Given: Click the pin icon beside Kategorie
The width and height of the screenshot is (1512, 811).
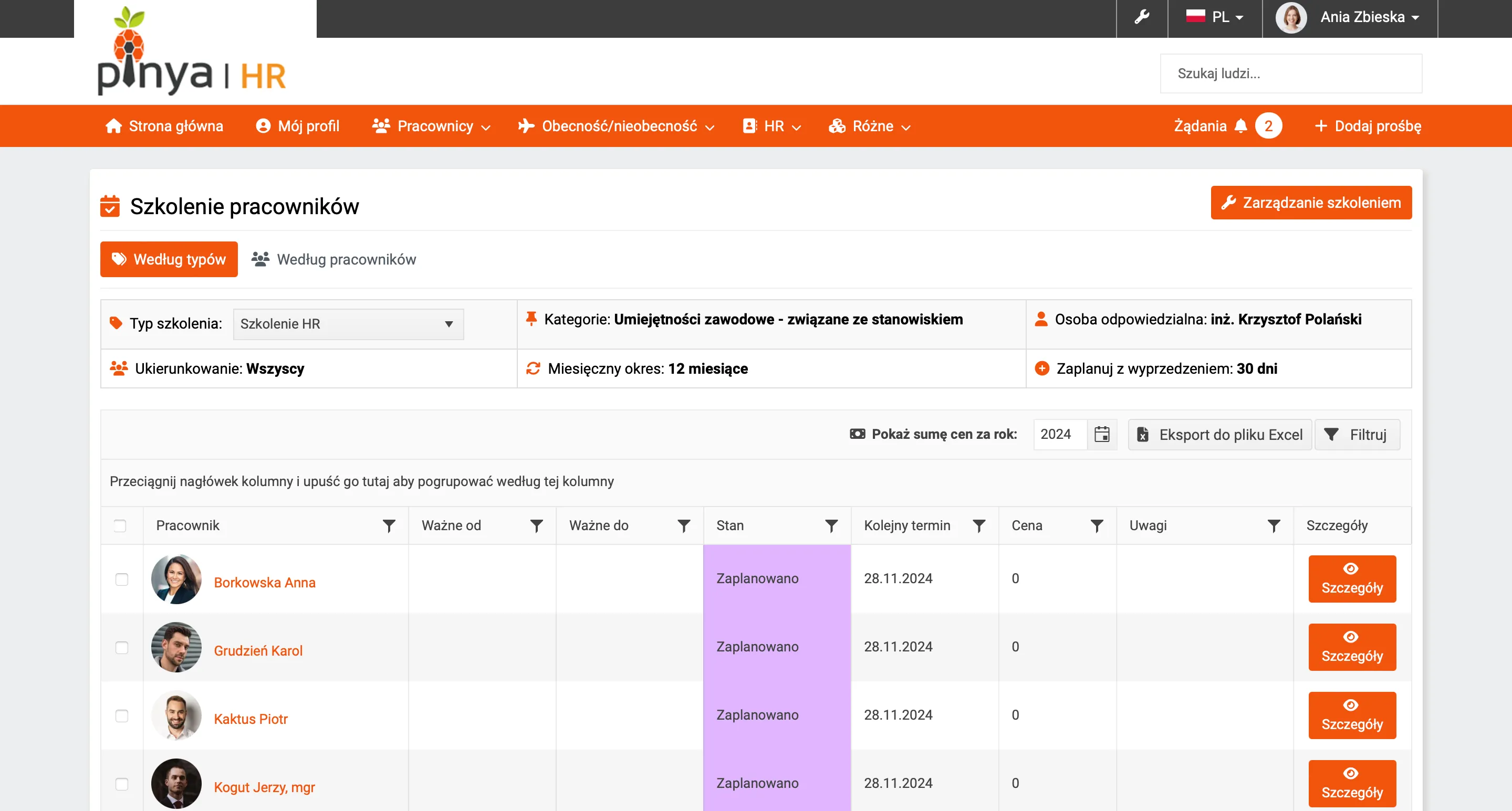Looking at the screenshot, I should point(531,319).
